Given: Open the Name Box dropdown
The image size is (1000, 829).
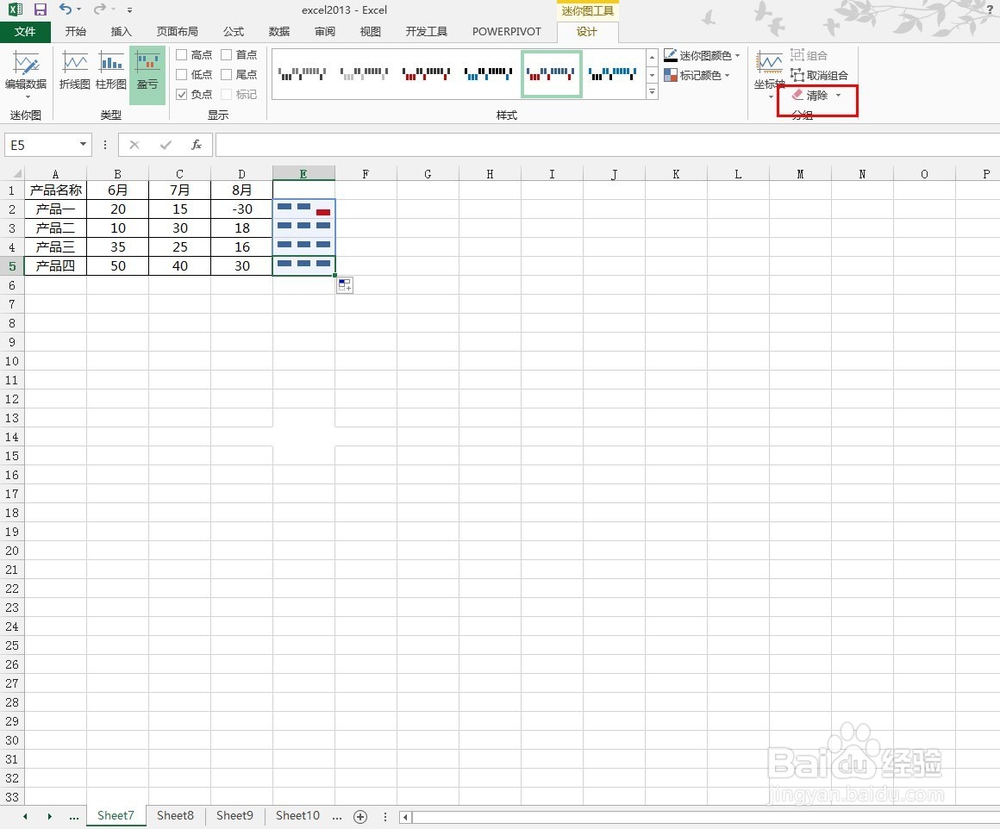Looking at the screenshot, I should click(x=84, y=144).
